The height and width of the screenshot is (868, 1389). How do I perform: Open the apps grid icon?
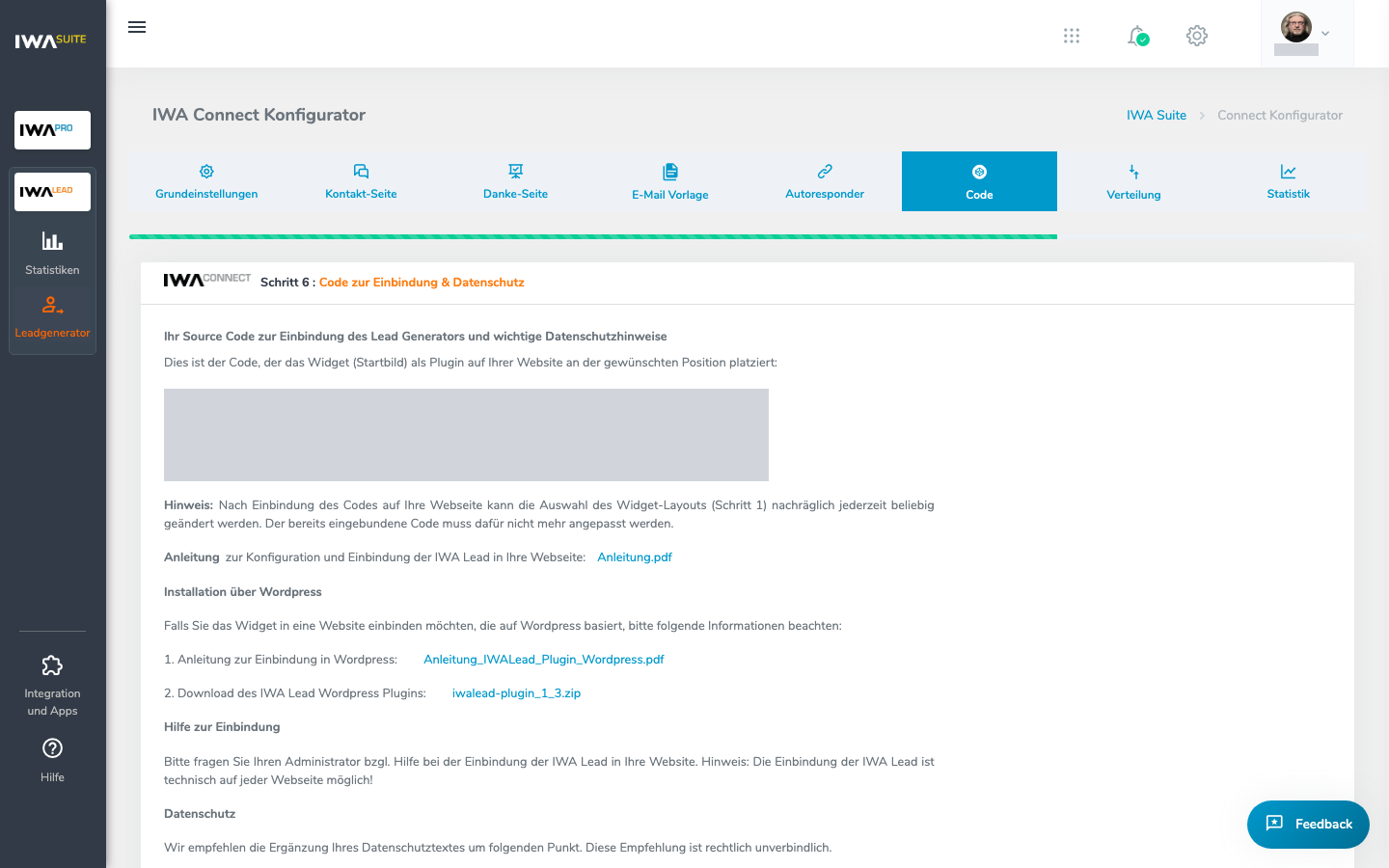1072,36
